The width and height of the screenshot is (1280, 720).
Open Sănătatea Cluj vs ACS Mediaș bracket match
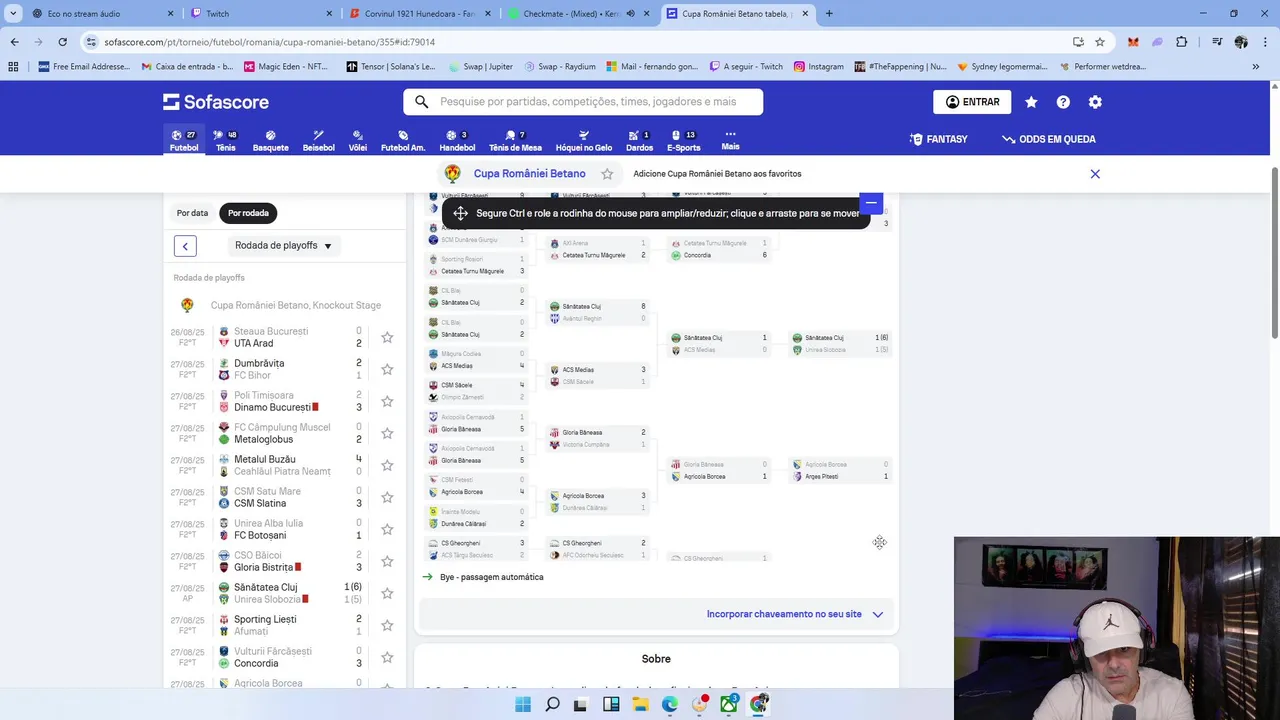(x=719, y=344)
